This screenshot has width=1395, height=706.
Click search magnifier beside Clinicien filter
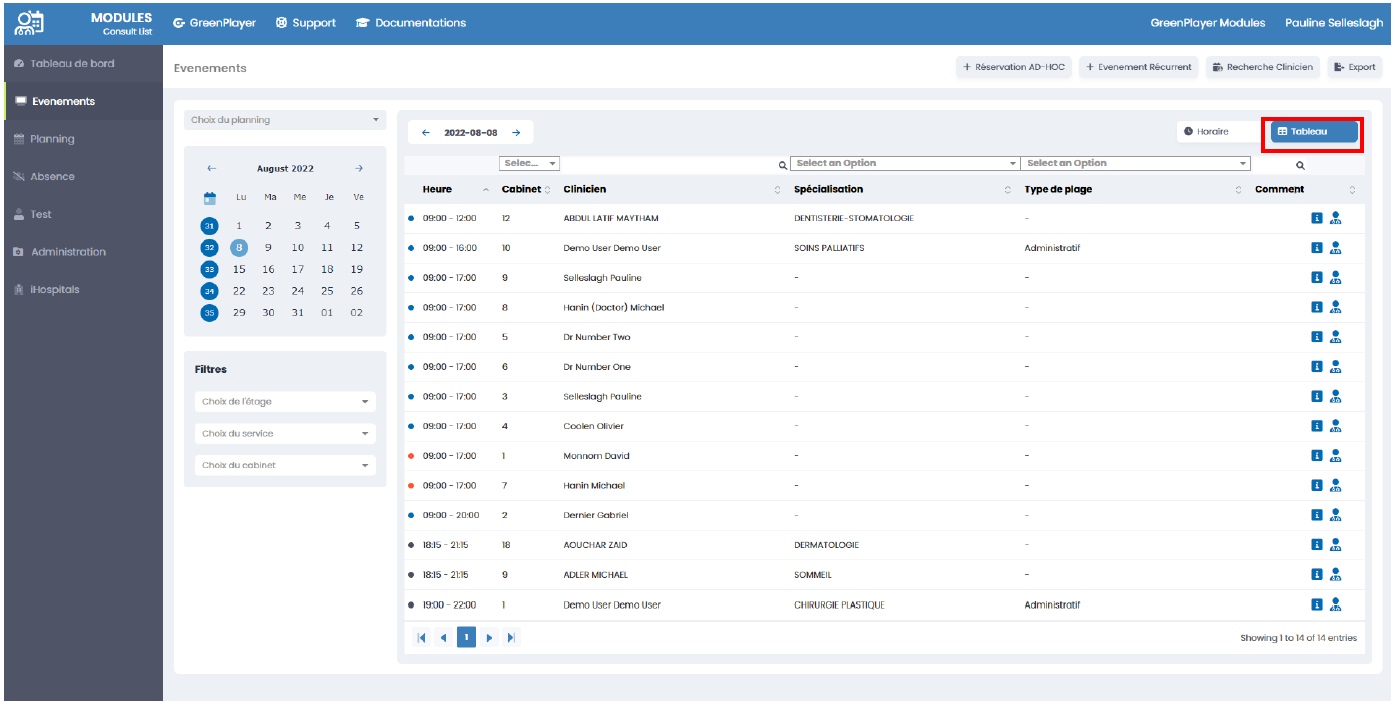782,164
